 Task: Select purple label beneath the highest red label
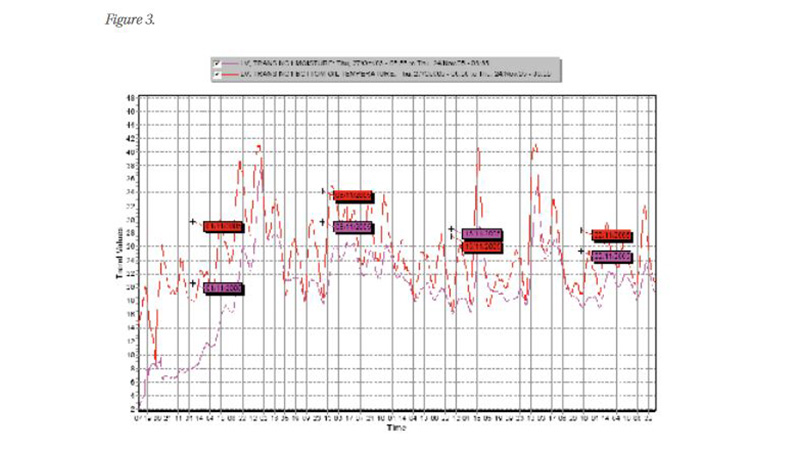[353, 227]
